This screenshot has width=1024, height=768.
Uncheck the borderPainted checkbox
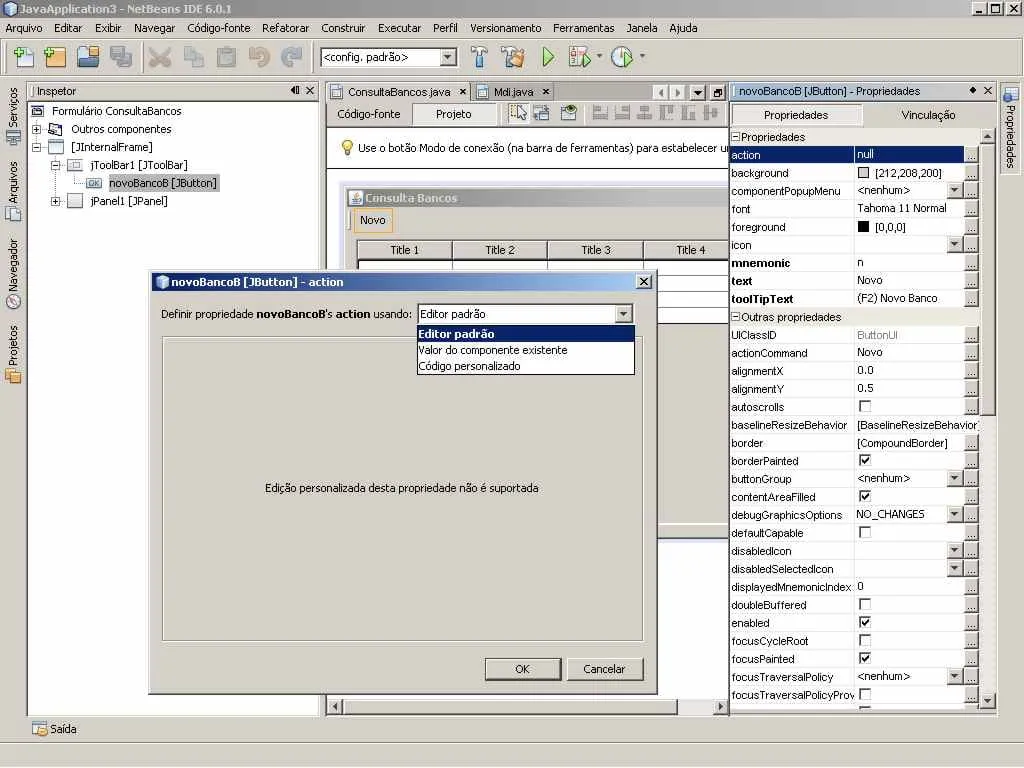point(865,461)
